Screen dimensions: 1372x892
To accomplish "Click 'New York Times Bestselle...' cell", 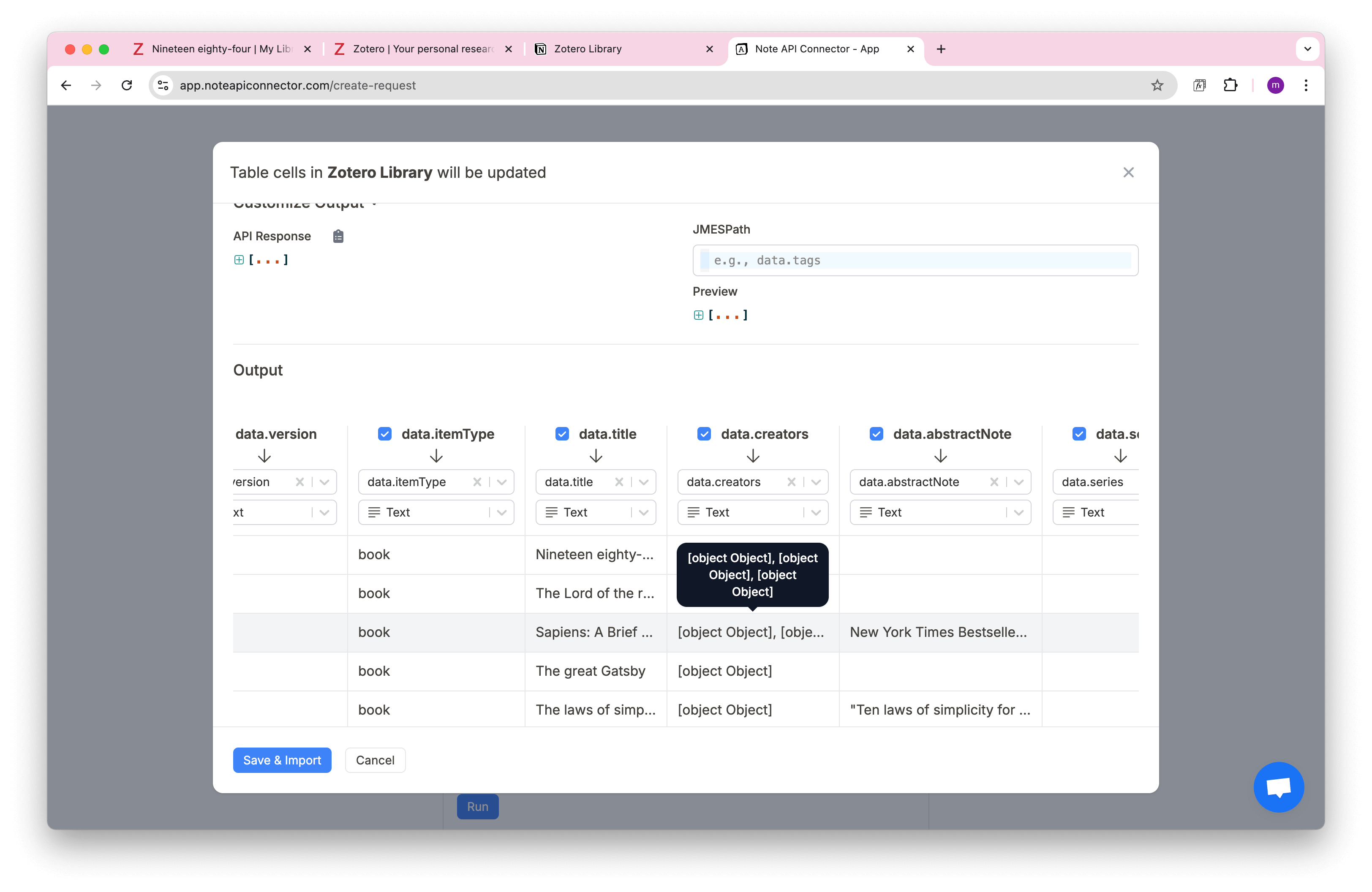I will pos(940,632).
